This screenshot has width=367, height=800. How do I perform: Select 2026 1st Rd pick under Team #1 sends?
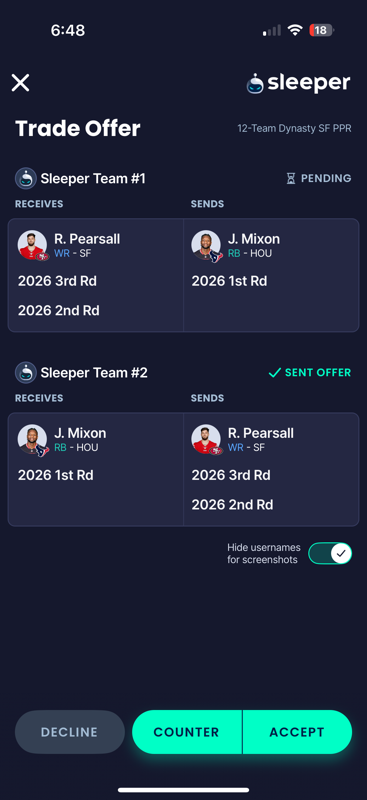click(229, 281)
